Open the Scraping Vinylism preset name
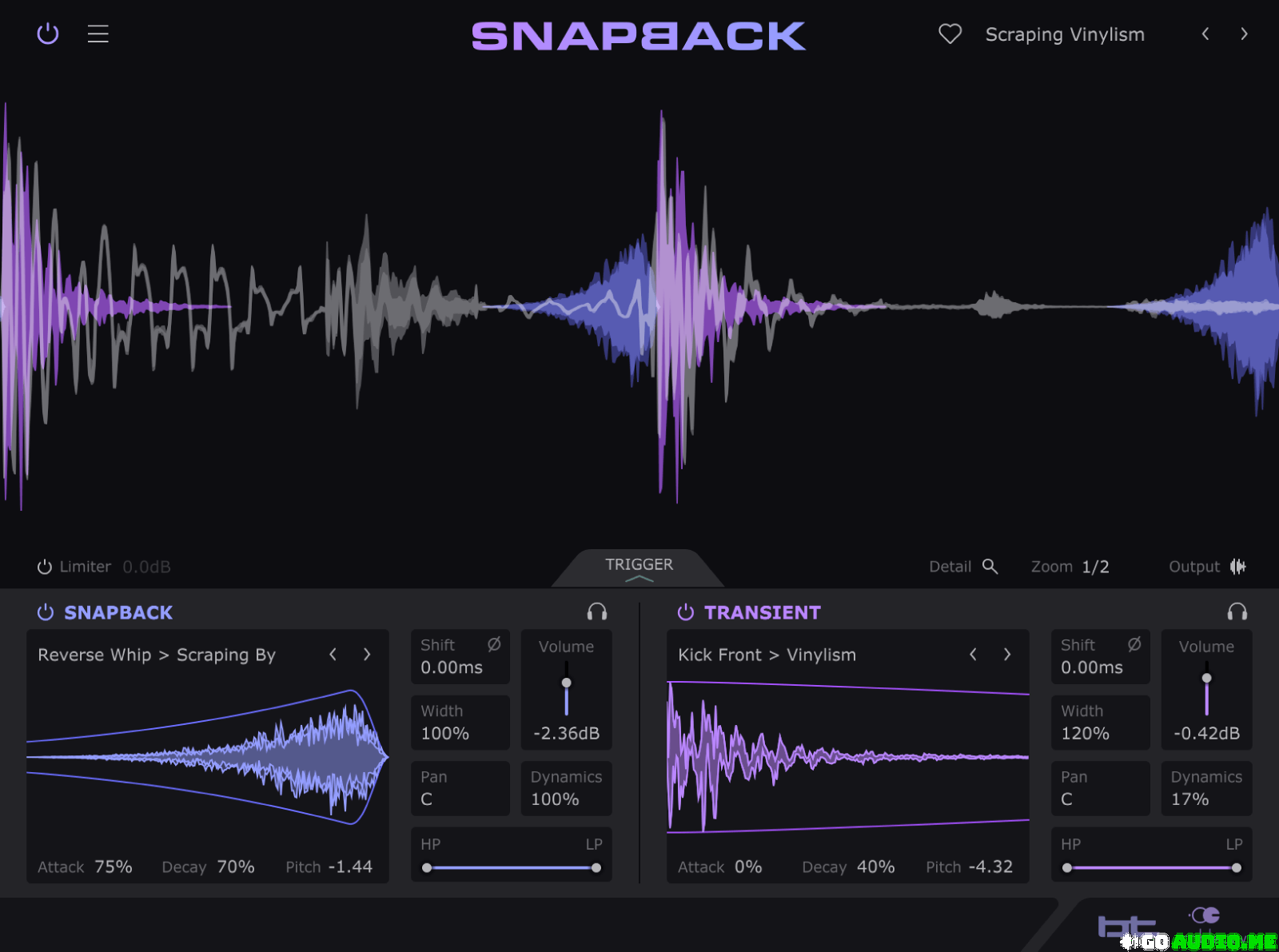 [x=1065, y=34]
